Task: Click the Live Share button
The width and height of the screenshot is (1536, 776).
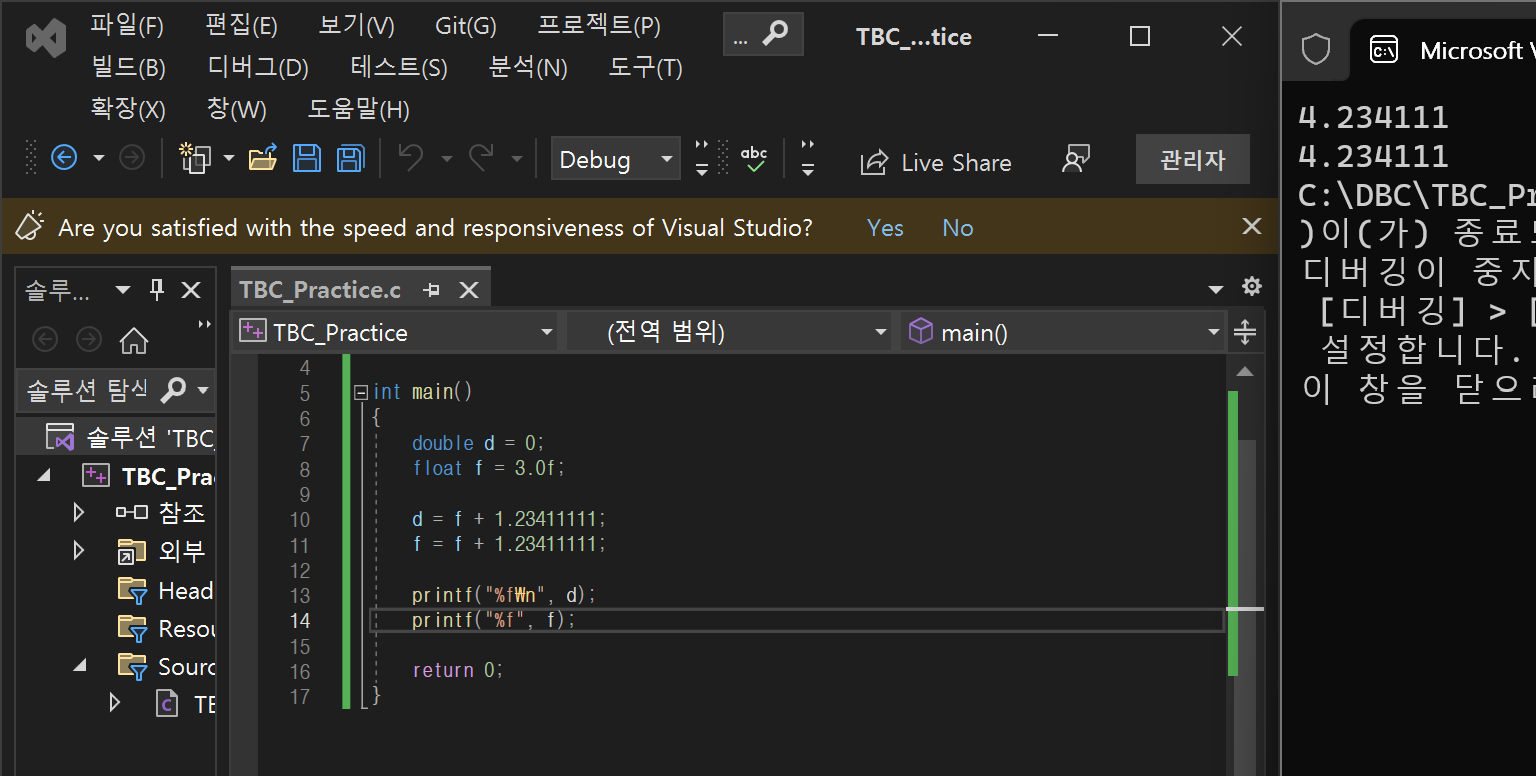Action: tap(936, 163)
